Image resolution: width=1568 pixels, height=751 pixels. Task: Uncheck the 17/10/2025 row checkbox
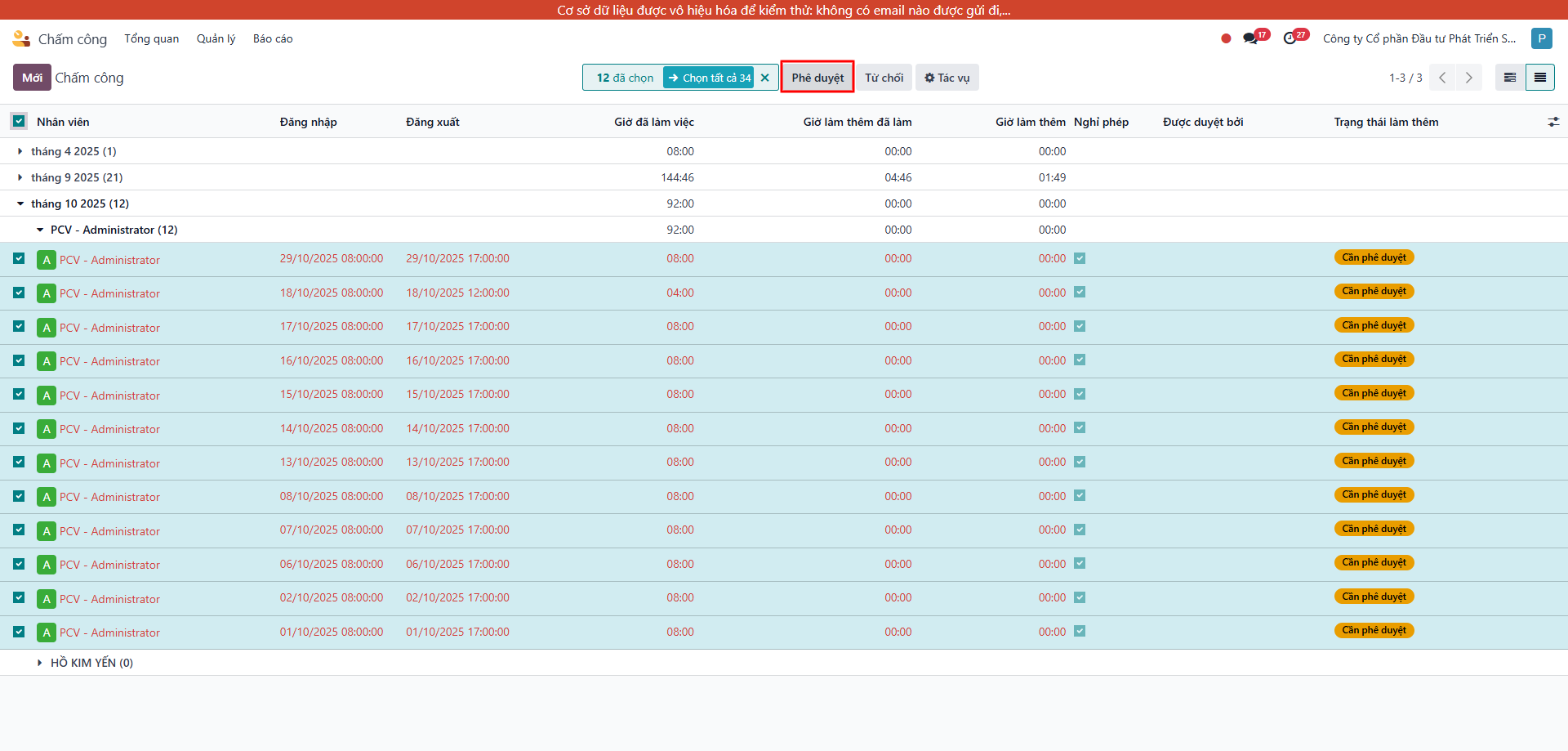click(19, 326)
